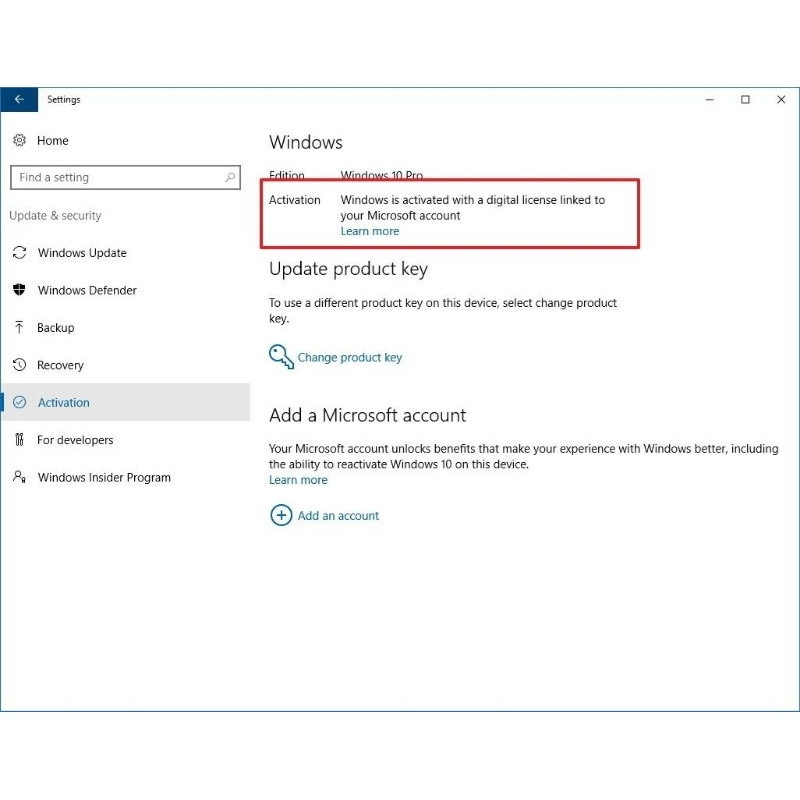The height and width of the screenshot is (800, 800).
Task: Open the Windows Update section
Action: 82,253
